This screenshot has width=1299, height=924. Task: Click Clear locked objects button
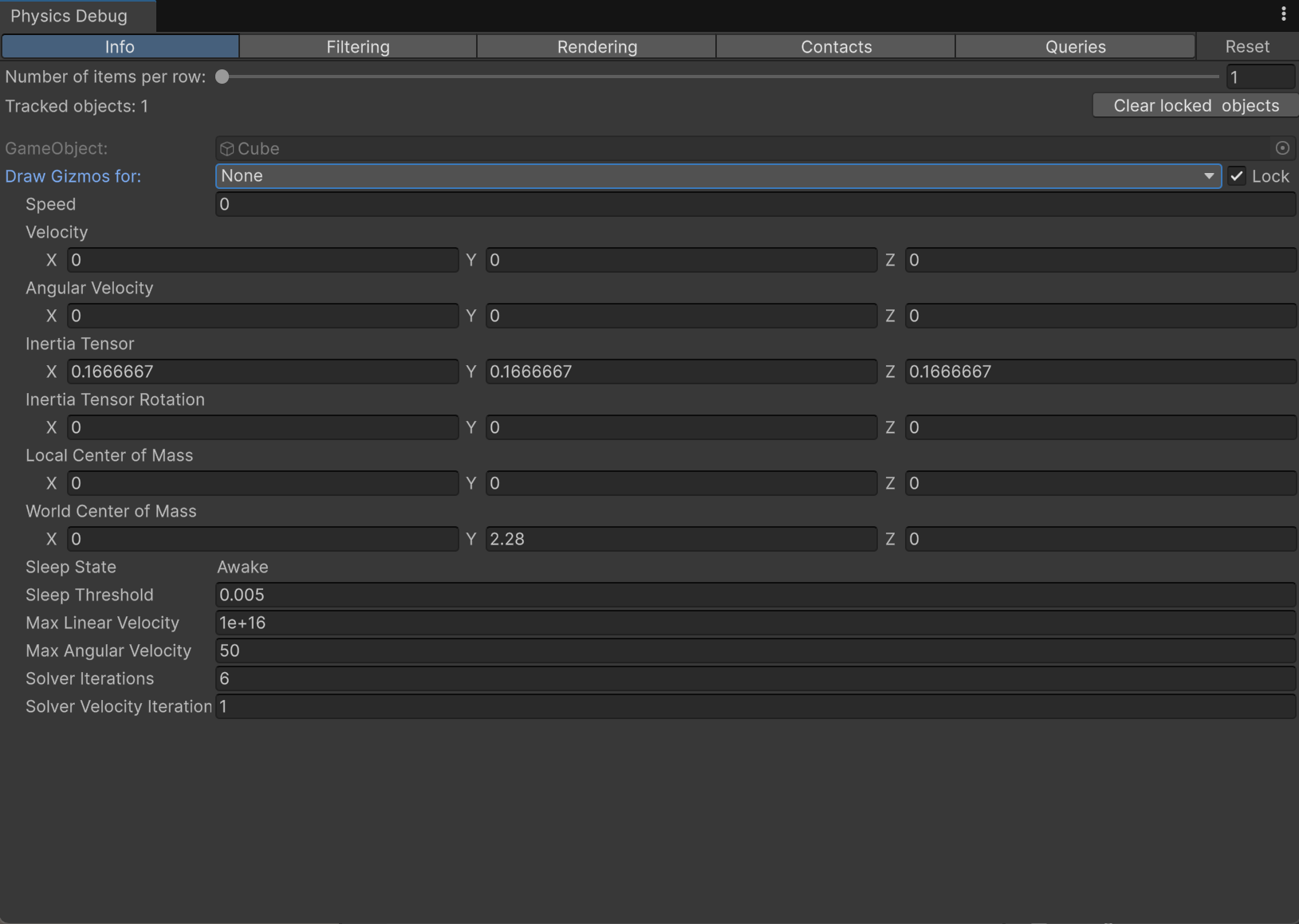point(1195,106)
